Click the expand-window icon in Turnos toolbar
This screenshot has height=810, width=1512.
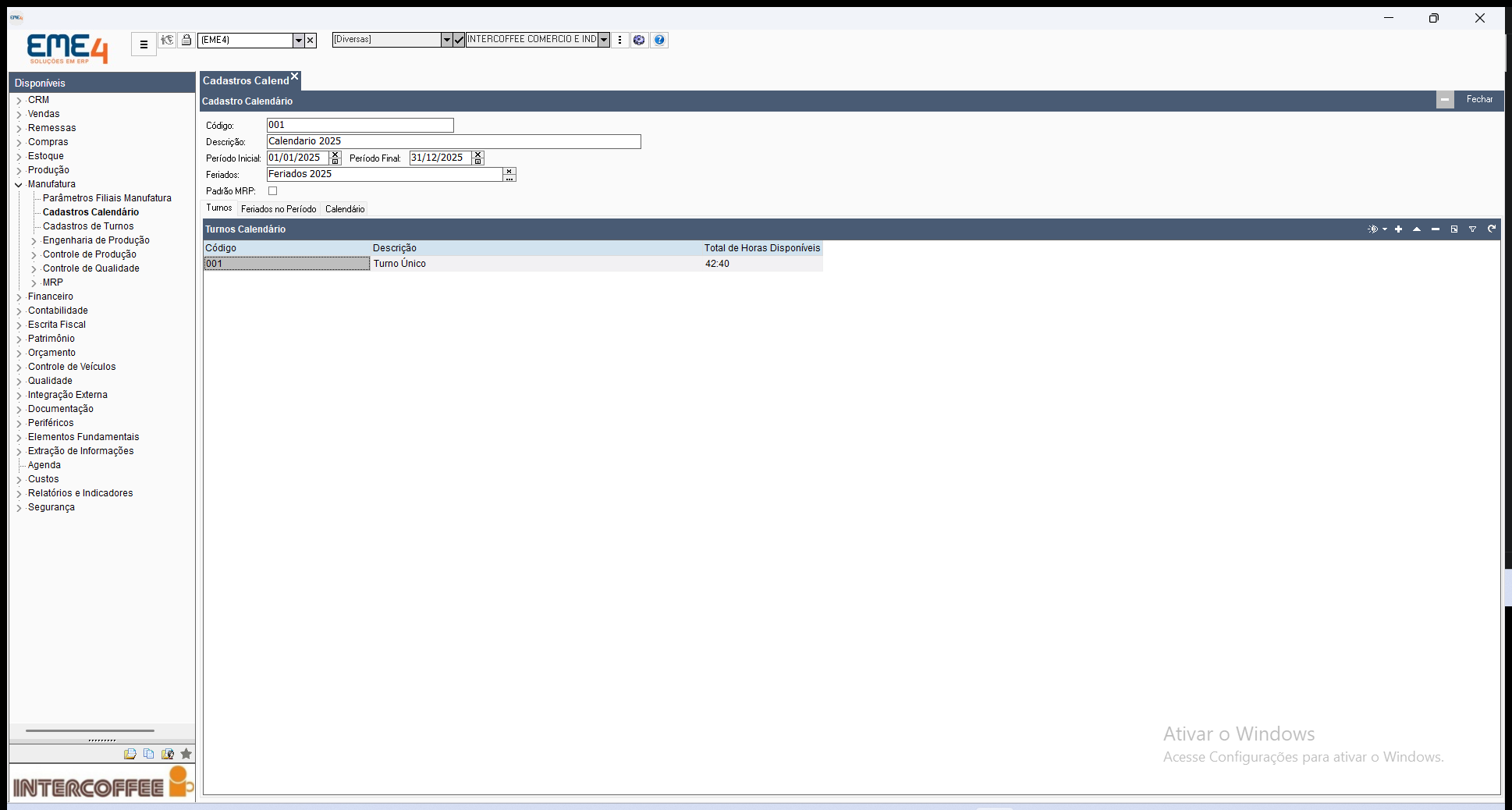1454,229
